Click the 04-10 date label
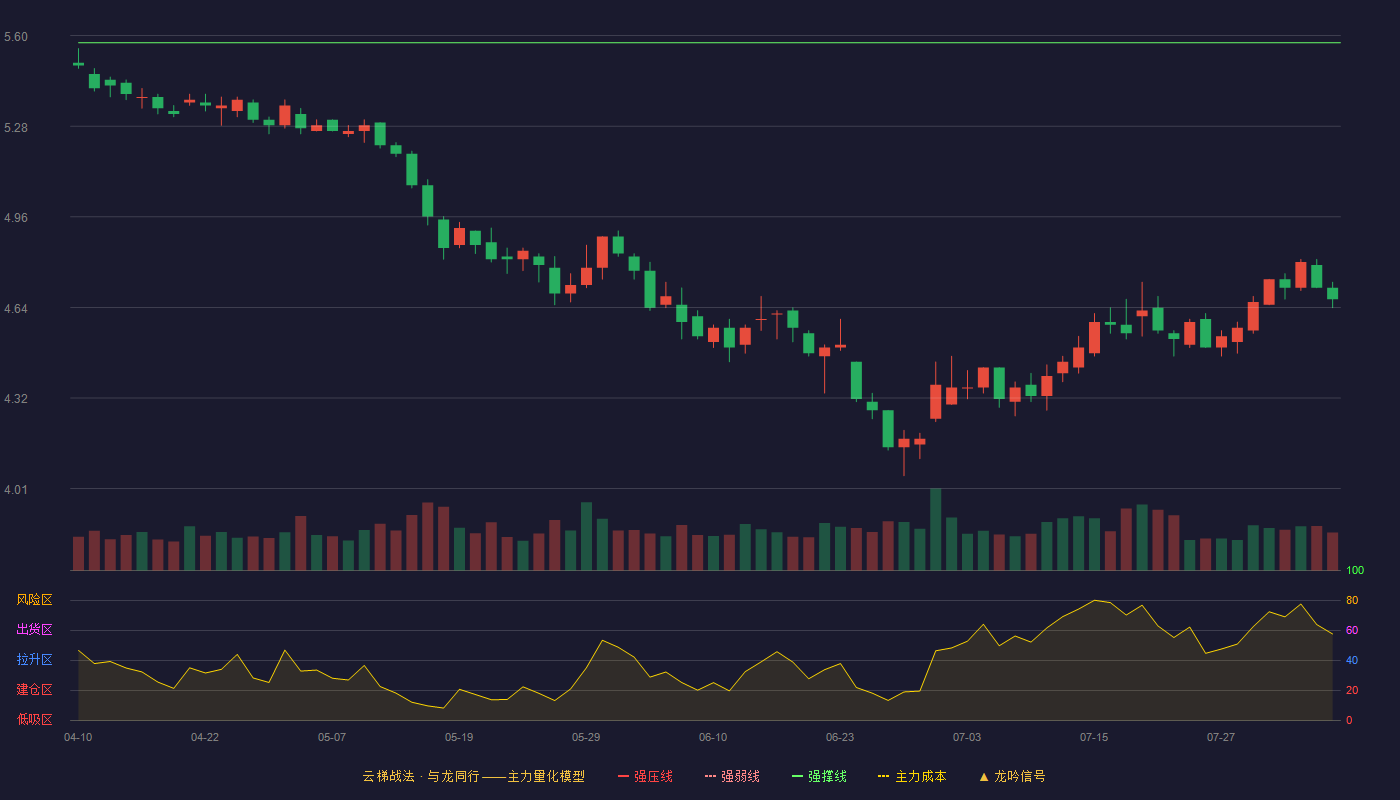Image resolution: width=1400 pixels, height=800 pixels. [x=78, y=737]
